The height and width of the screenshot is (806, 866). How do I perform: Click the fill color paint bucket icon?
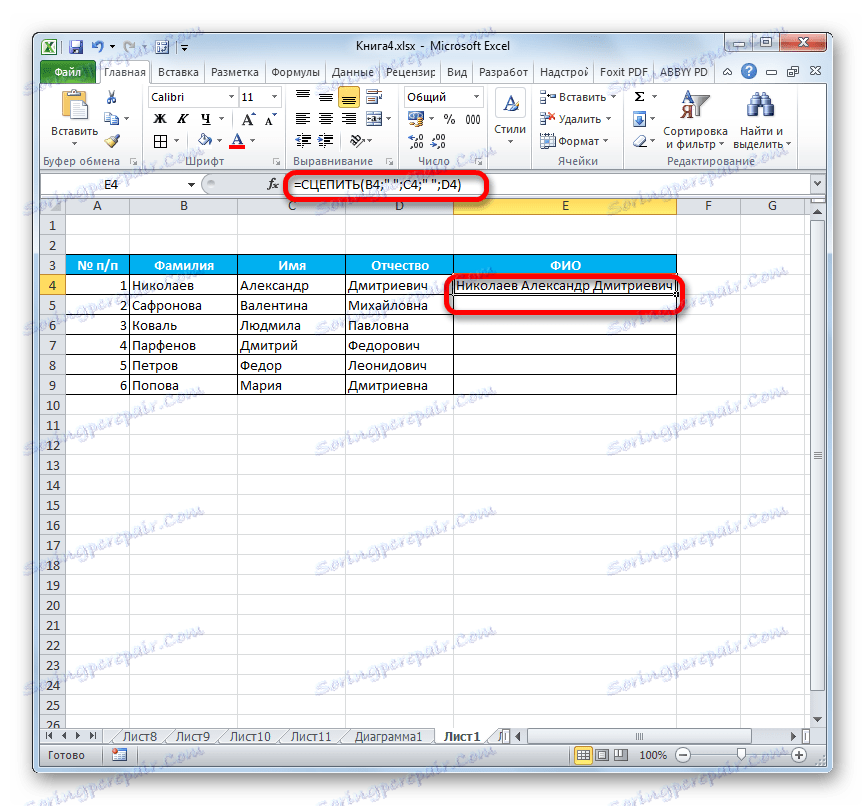tap(205, 140)
